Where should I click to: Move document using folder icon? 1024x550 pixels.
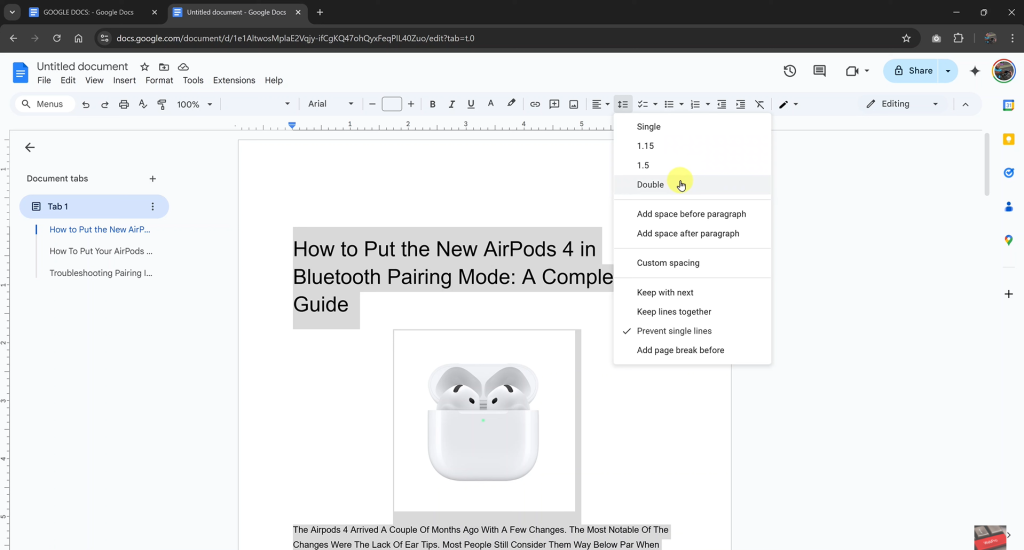pos(164,67)
